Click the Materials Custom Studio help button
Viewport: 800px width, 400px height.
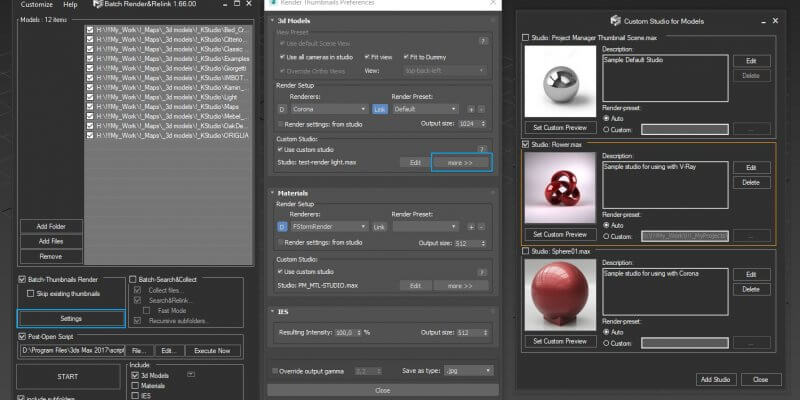[x=483, y=272]
